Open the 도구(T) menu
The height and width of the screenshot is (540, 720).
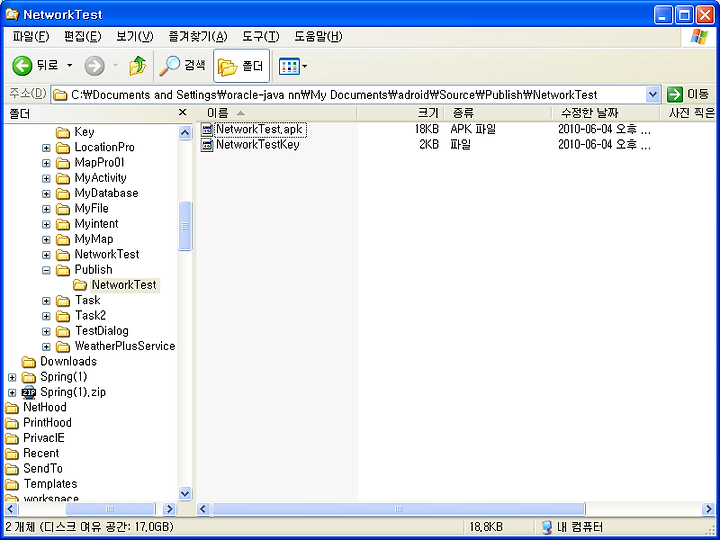coord(260,37)
